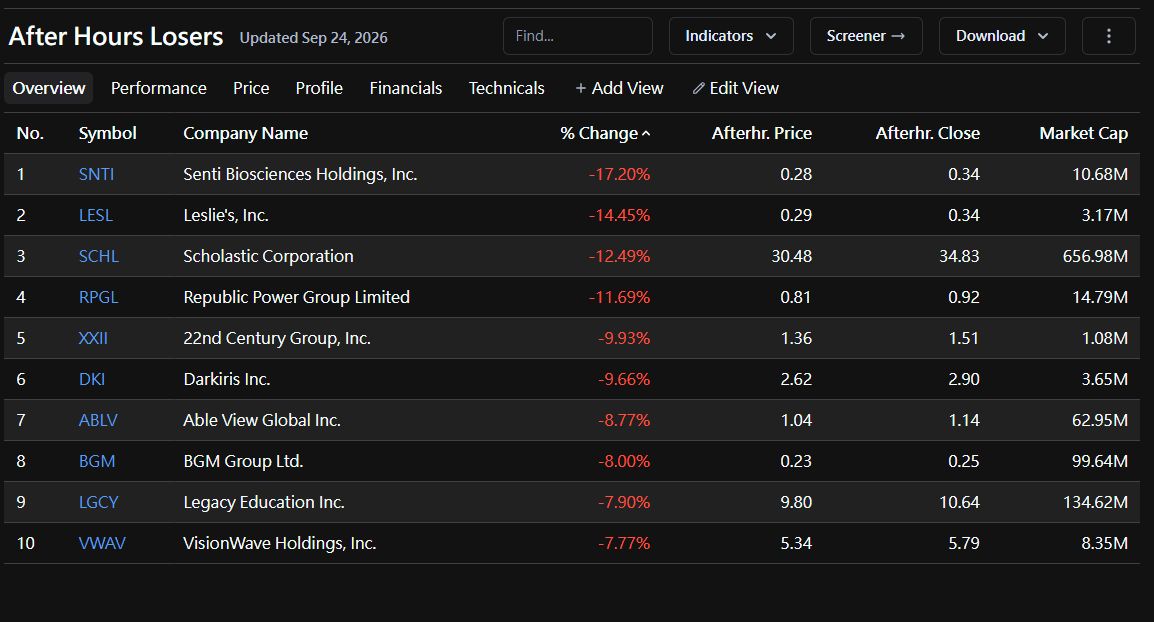Select 22nd Century Group, Inc. name
This screenshot has width=1154, height=622.
pos(277,339)
